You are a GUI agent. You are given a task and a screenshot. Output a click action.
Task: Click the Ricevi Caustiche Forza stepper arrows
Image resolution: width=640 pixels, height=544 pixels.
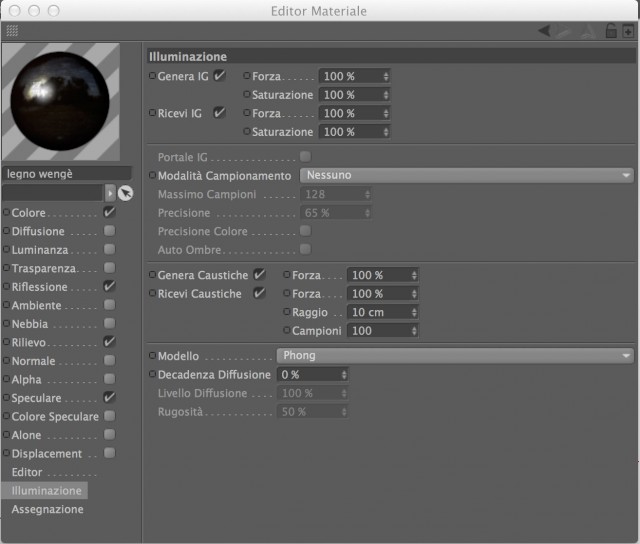tap(414, 294)
